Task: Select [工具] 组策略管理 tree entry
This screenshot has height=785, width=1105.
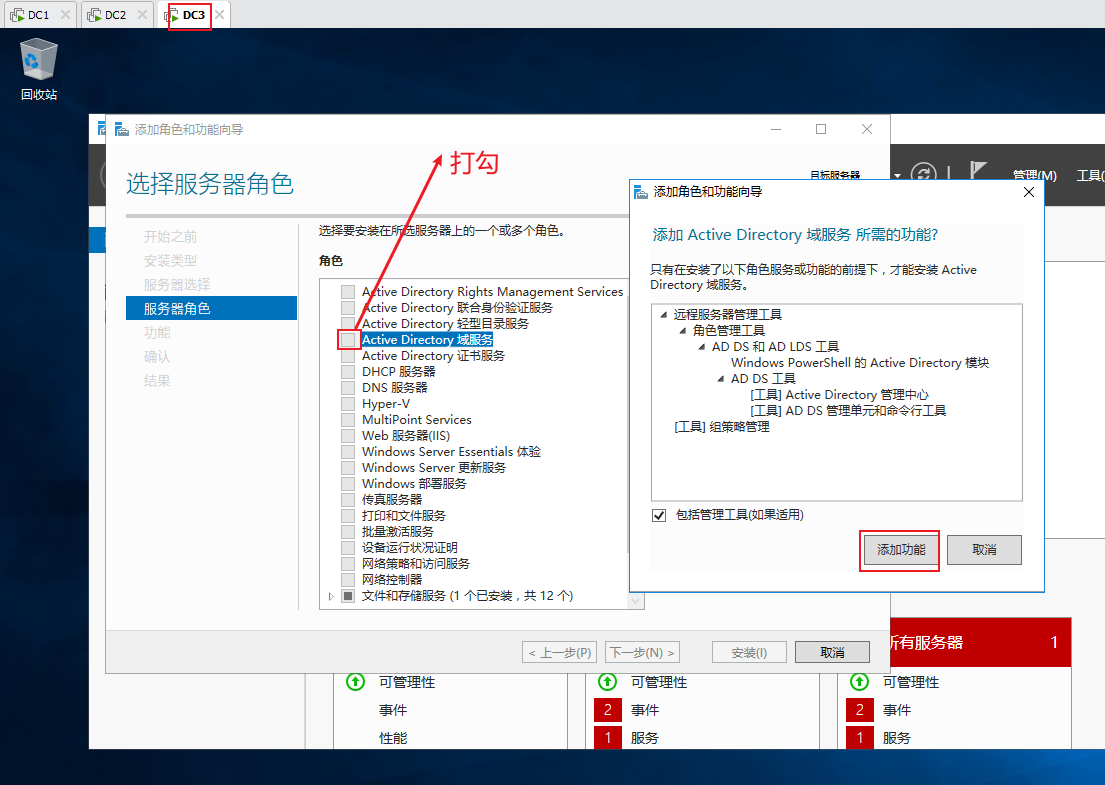Action: [722, 427]
